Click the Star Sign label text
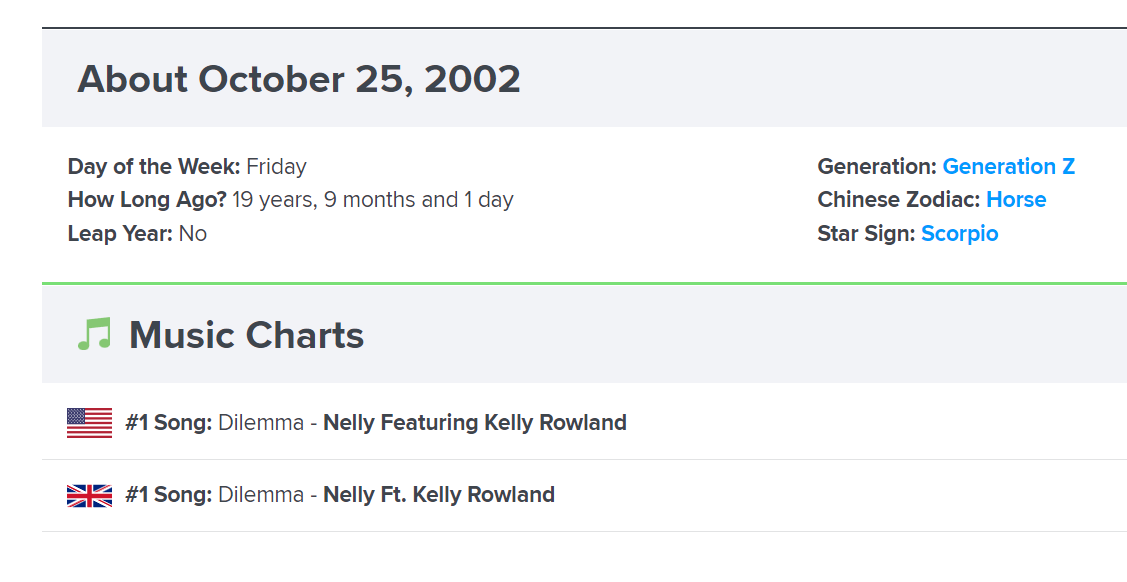 [x=866, y=234]
